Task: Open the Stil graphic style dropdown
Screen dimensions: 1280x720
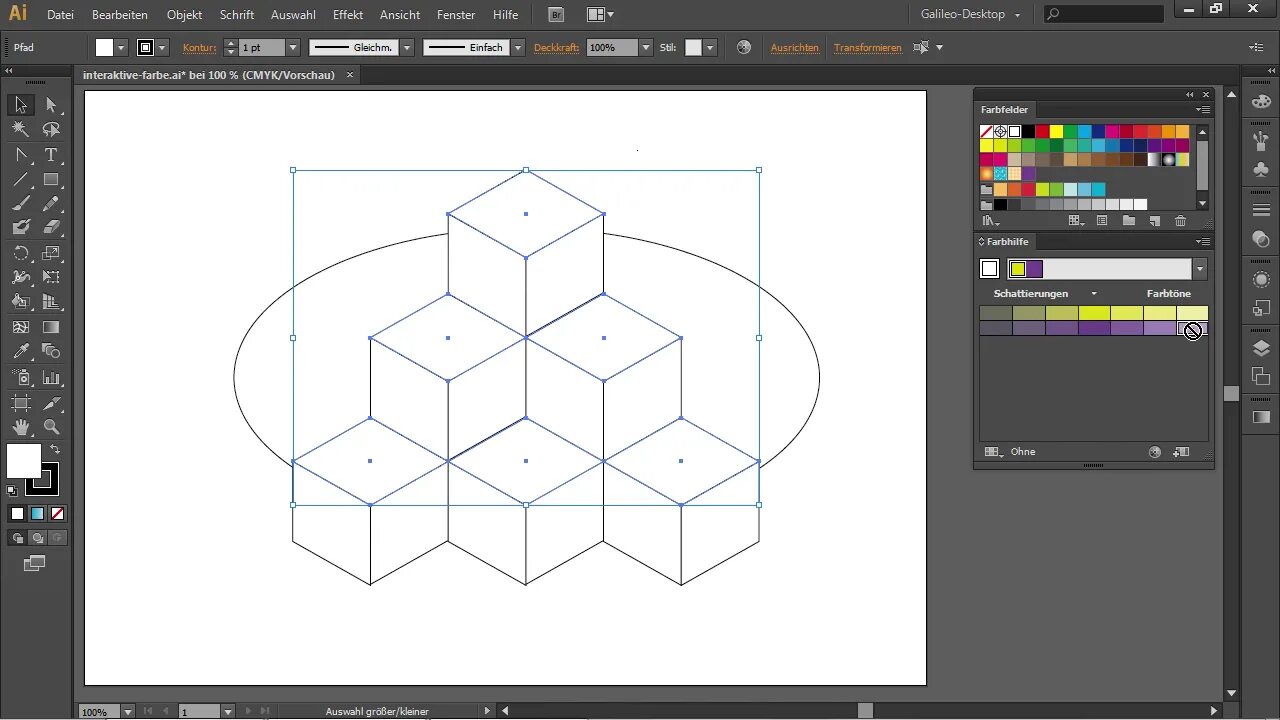Action: click(x=709, y=47)
